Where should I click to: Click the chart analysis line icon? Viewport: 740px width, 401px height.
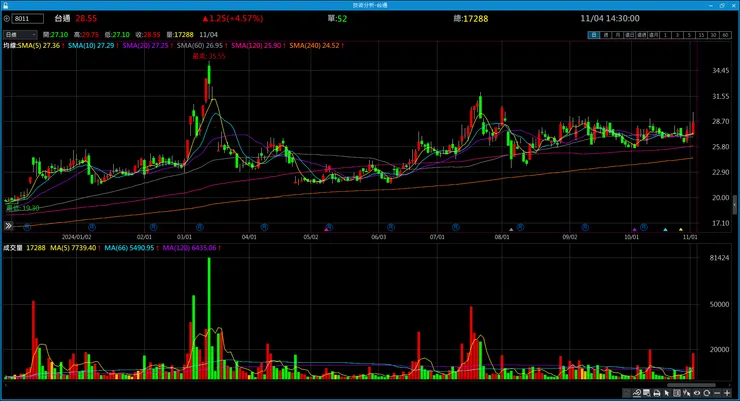point(637,393)
